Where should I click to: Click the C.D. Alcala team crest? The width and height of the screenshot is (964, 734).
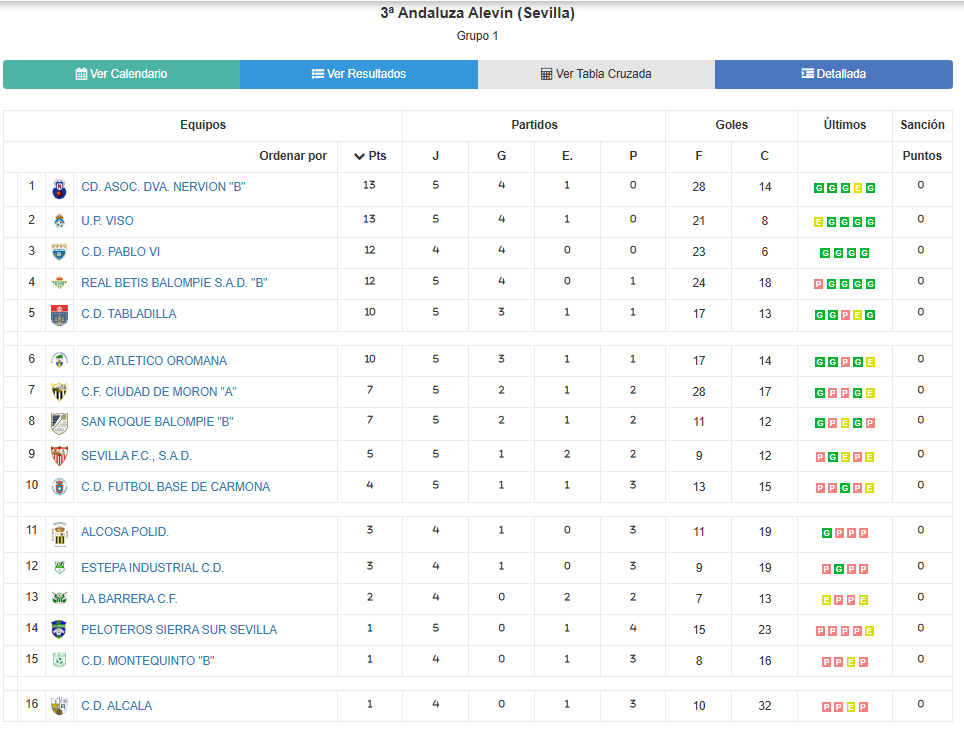tap(59, 706)
